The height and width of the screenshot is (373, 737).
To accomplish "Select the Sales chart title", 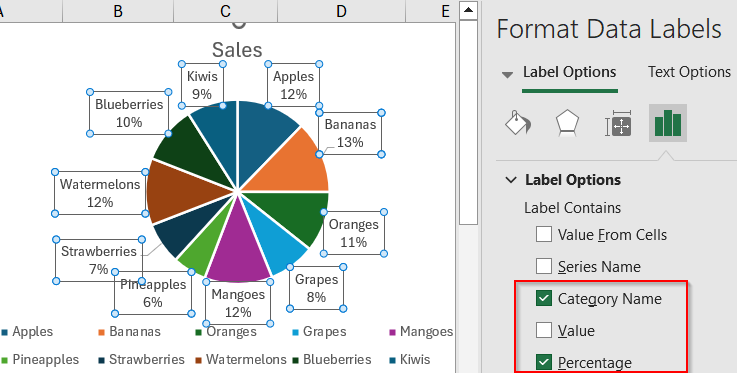I will [237, 49].
